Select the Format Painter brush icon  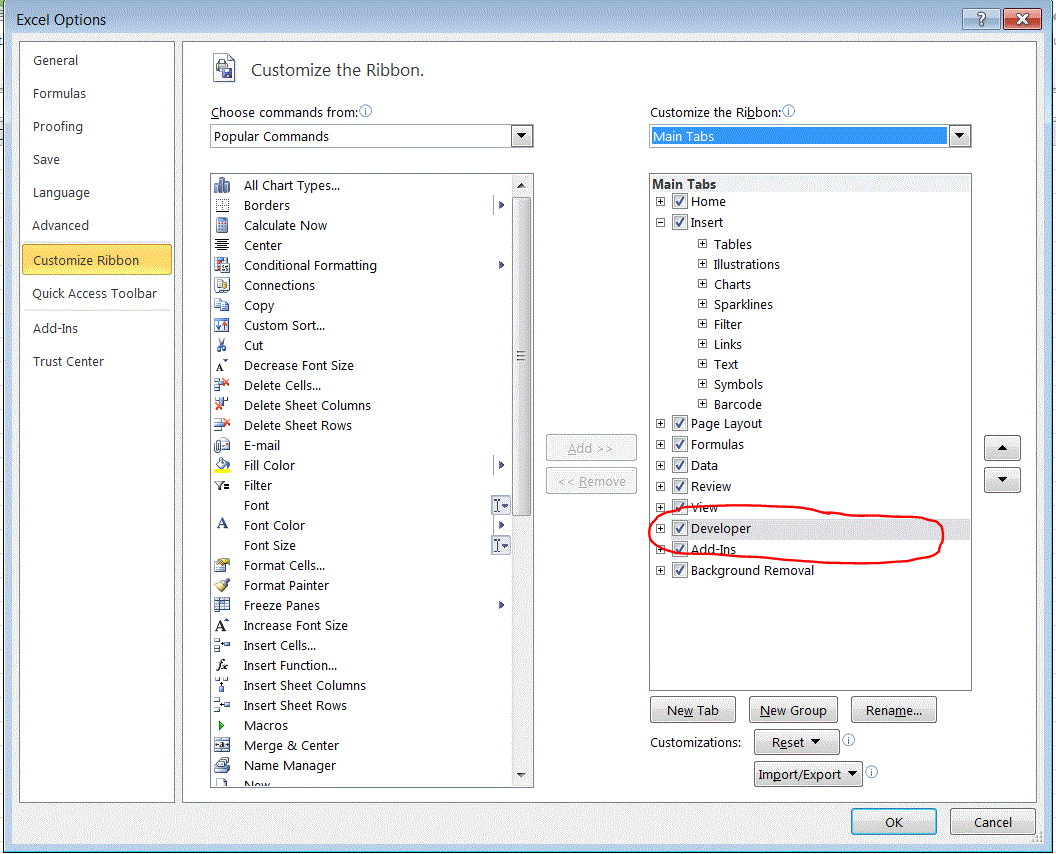(222, 585)
